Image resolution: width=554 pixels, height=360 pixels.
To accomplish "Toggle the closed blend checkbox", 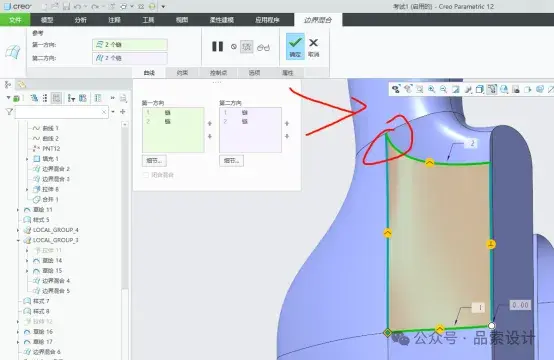I will [x=146, y=175].
